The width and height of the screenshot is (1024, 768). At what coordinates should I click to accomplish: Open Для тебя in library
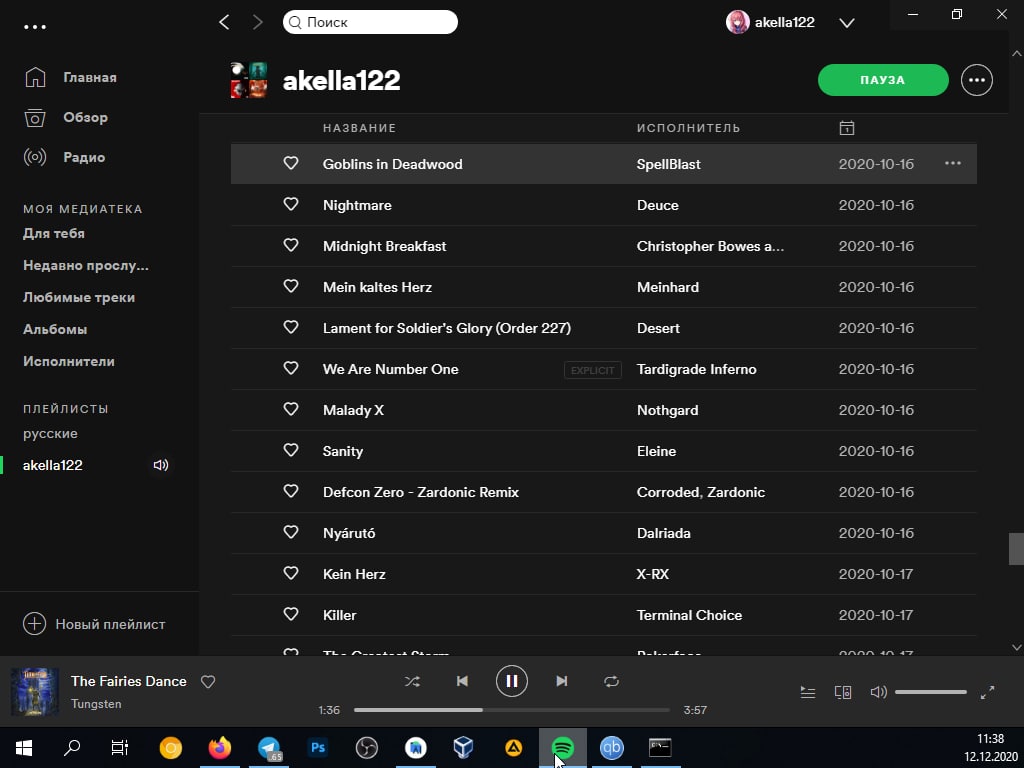coord(54,233)
